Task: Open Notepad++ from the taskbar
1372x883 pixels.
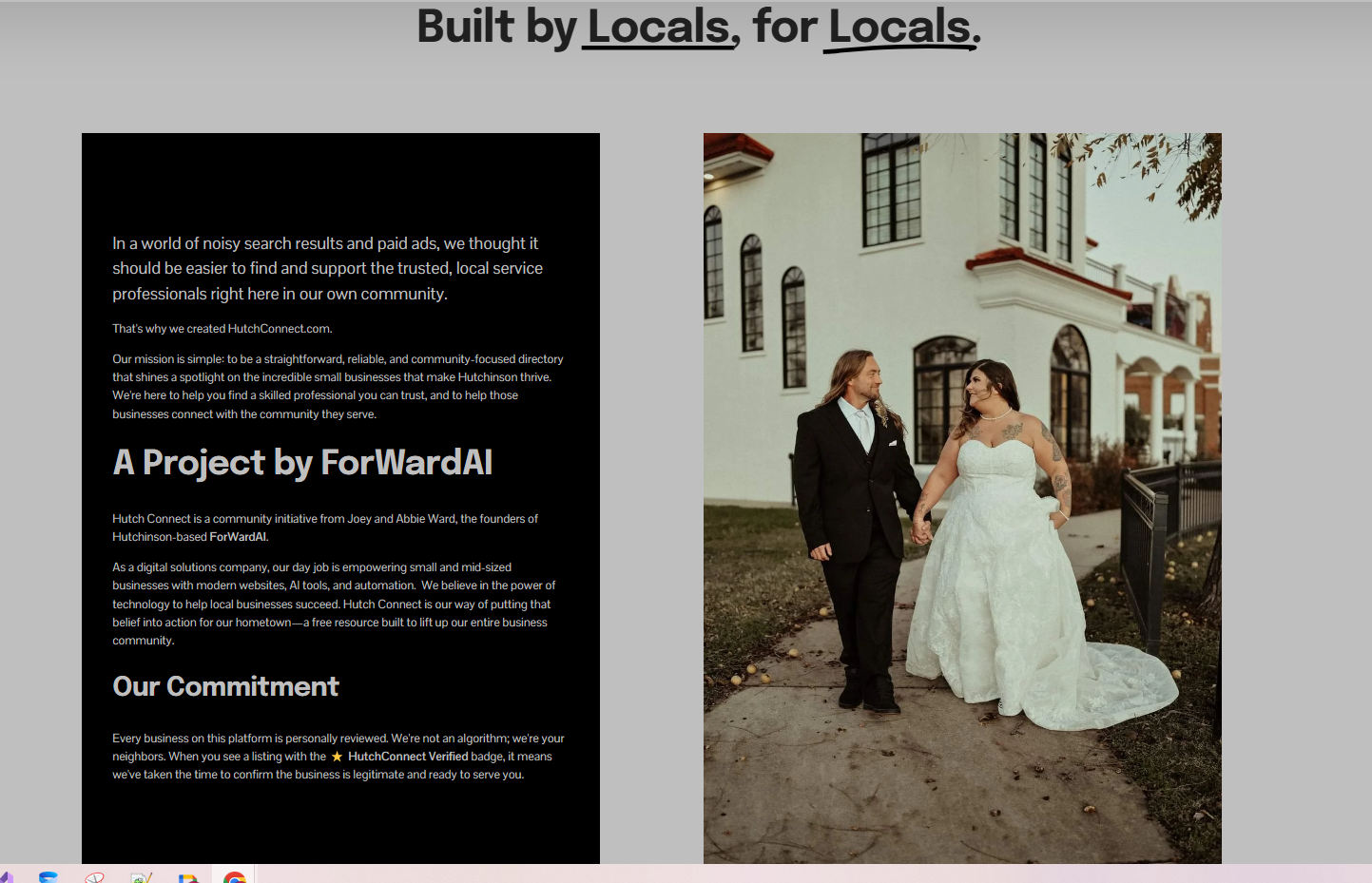Action: (142, 878)
